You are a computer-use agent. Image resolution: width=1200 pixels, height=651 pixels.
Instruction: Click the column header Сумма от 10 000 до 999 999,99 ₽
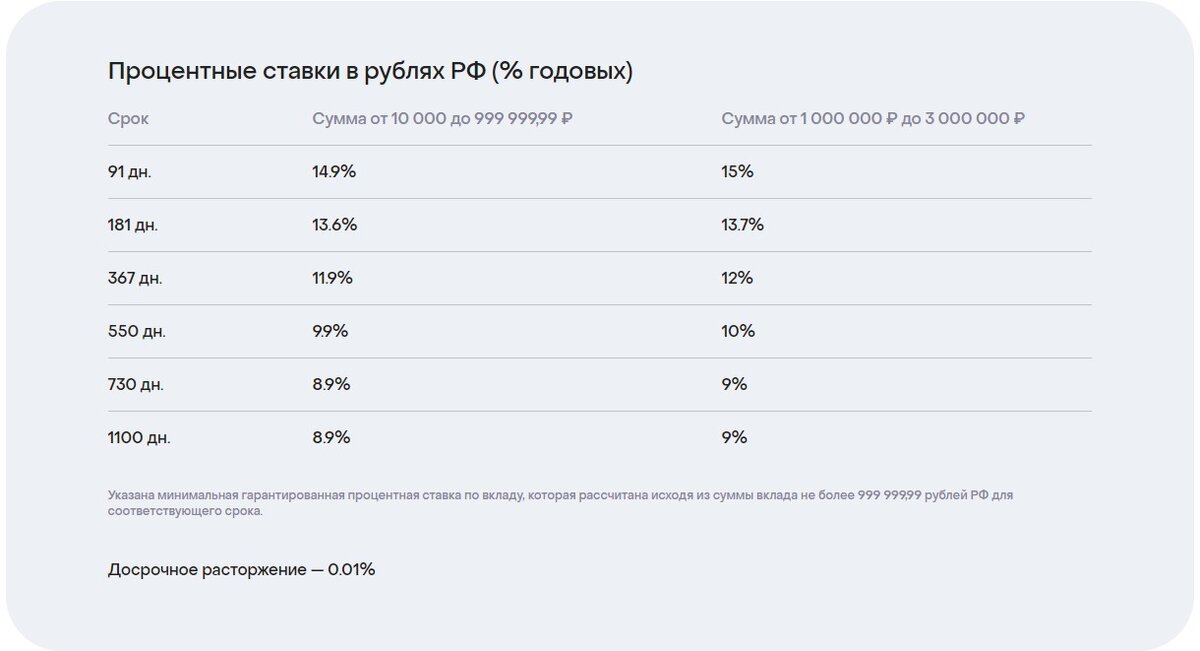pyautogui.click(x=442, y=119)
